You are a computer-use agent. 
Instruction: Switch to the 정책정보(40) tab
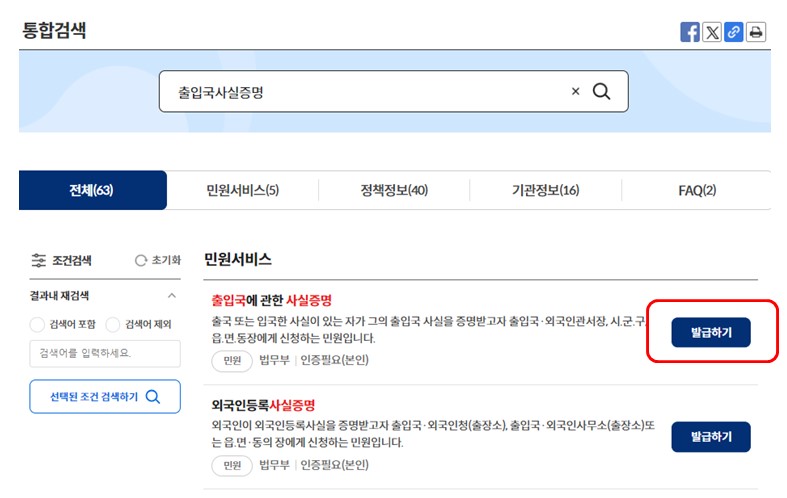tap(394, 190)
